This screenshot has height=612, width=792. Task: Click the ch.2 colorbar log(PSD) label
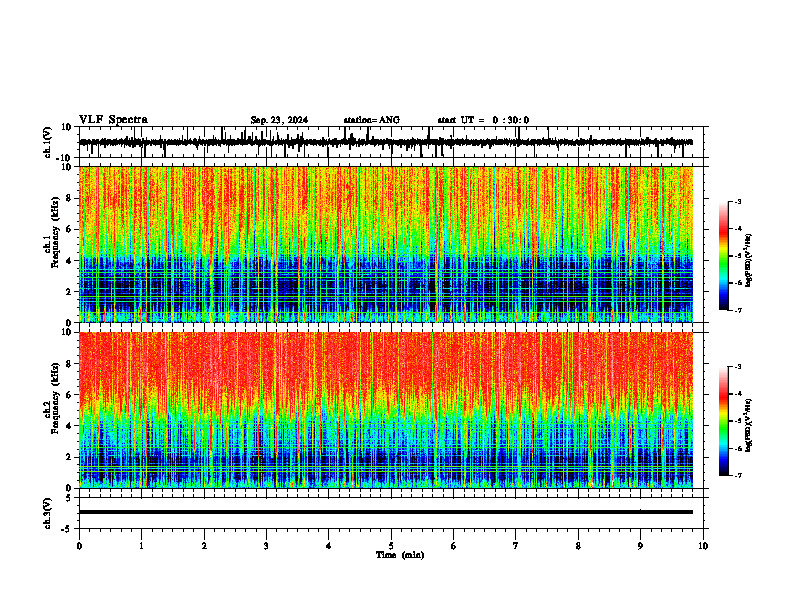[x=749, y=425]
